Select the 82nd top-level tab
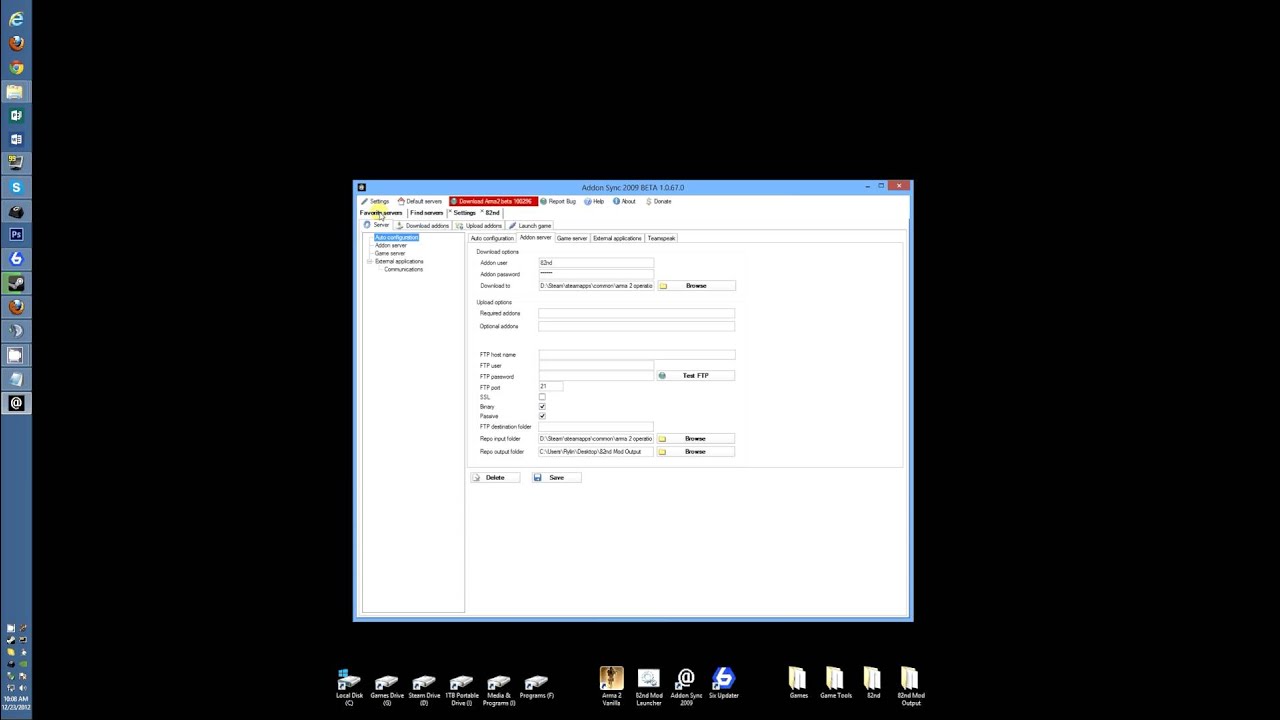1280x720 pixels. (x=491, y=213)
